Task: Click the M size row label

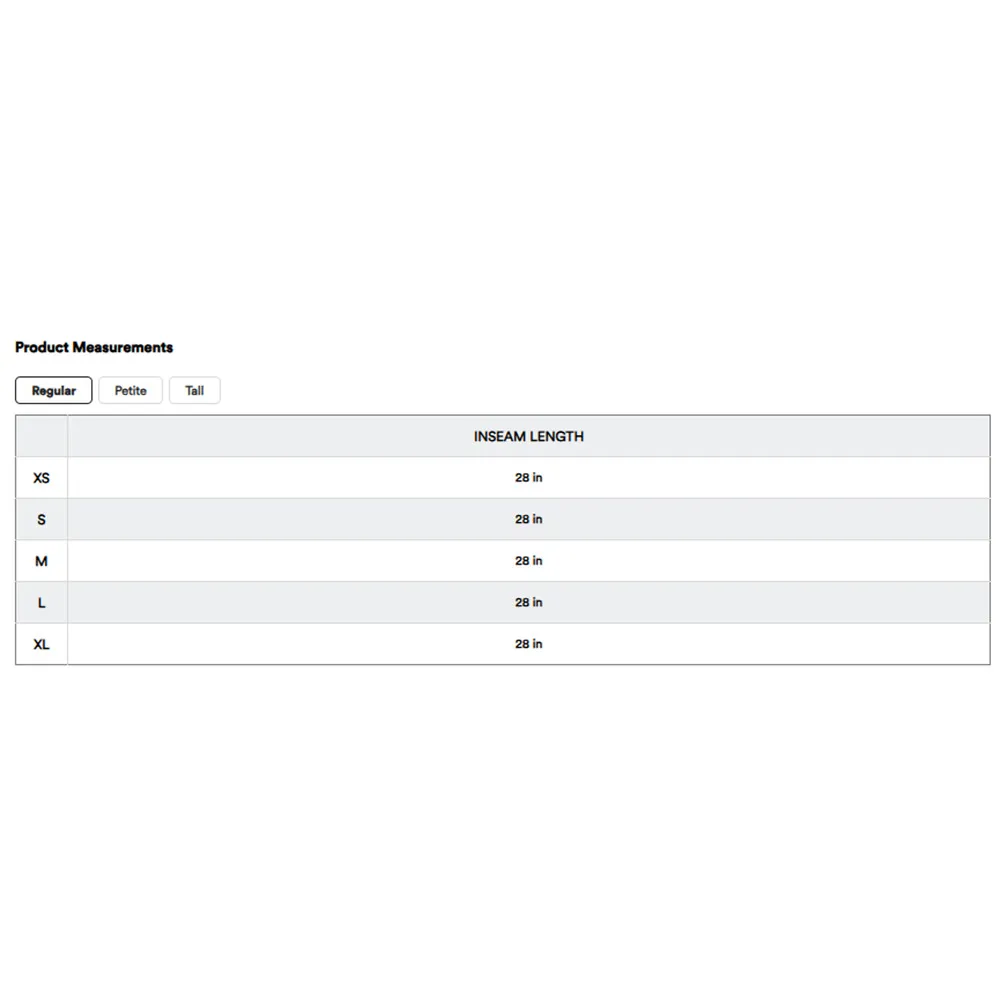Action: [41, 561]
